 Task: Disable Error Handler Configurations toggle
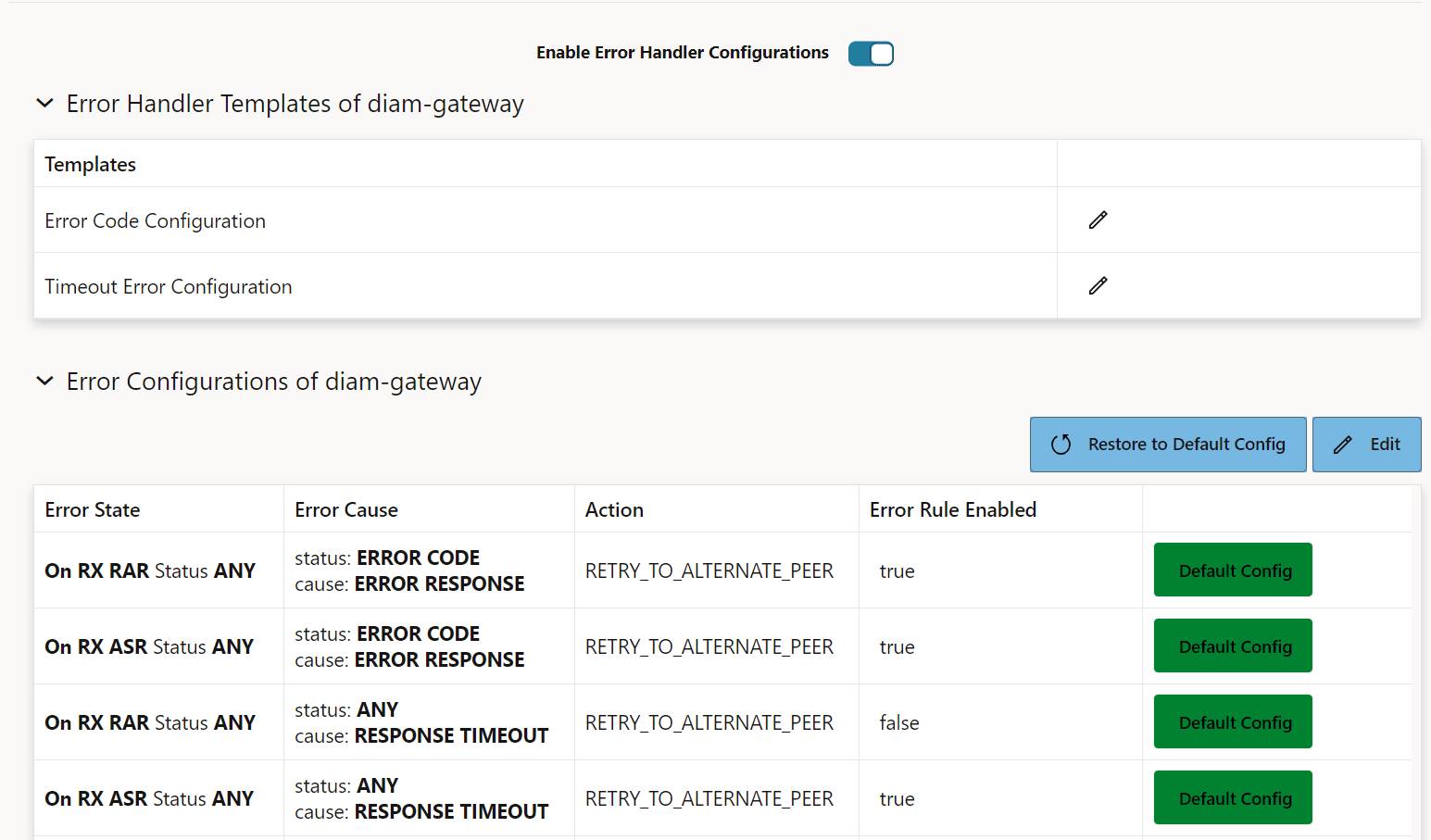tap(870, 53)
